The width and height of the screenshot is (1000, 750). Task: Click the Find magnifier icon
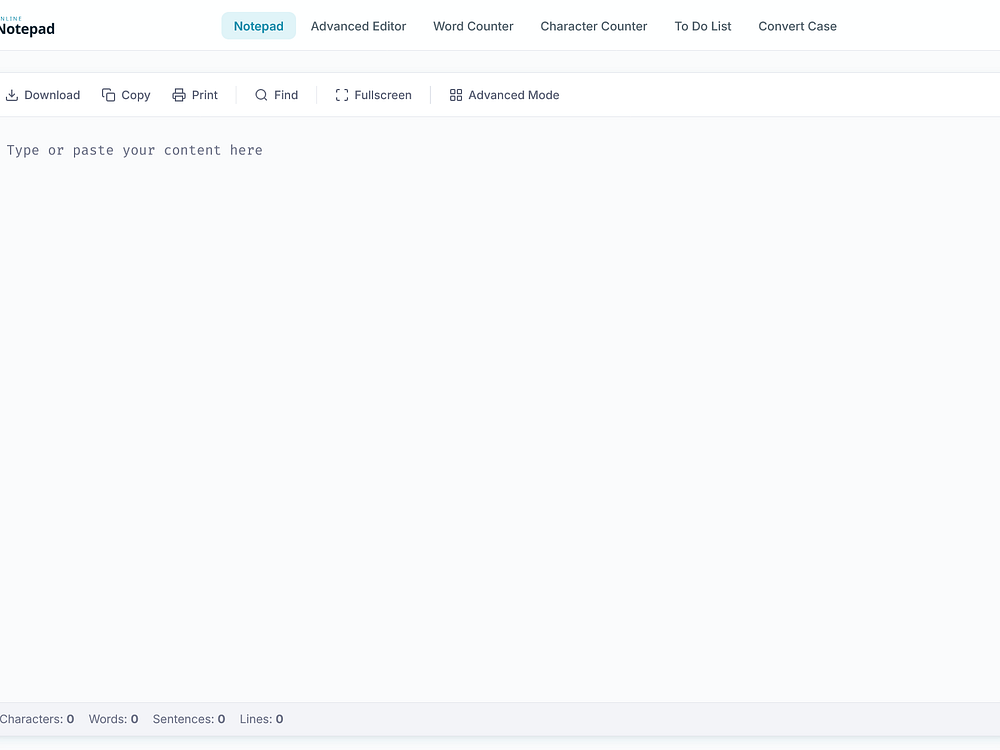(261, 95)
